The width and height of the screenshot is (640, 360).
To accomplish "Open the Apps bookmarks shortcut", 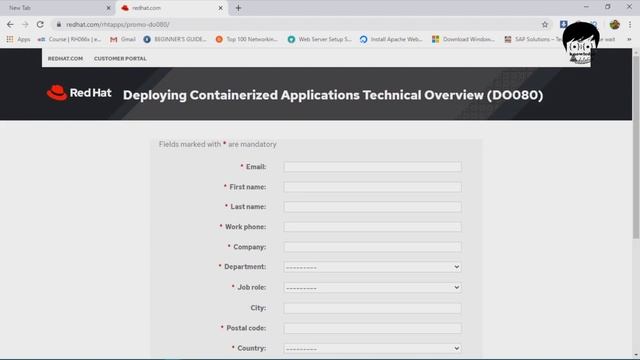I will [x=18, y=39].
